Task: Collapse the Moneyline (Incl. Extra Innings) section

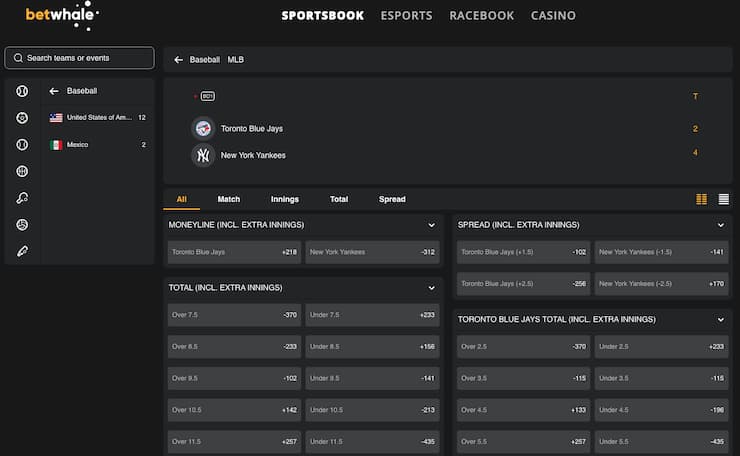Action: [431, 225]
